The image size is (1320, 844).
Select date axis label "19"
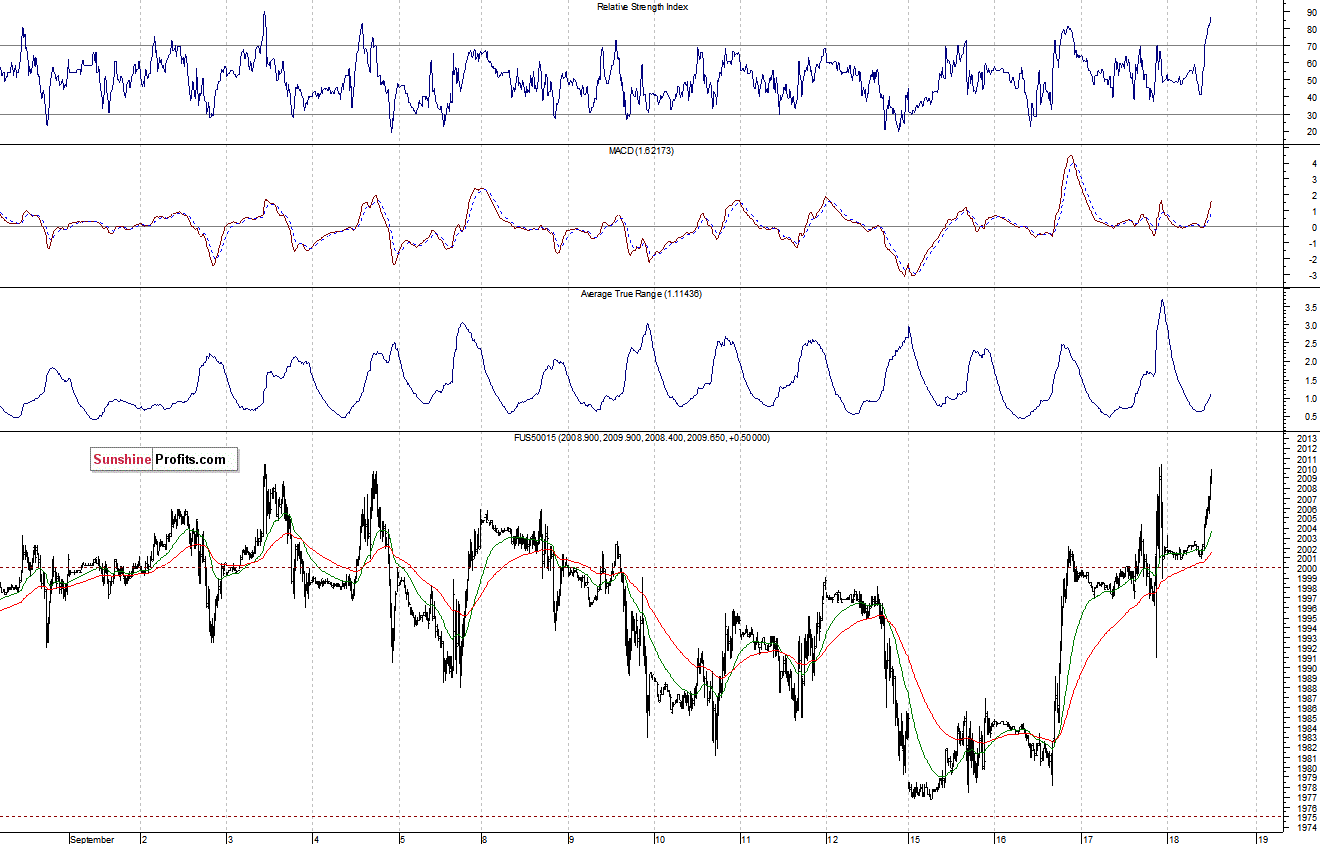[1263, 839]
